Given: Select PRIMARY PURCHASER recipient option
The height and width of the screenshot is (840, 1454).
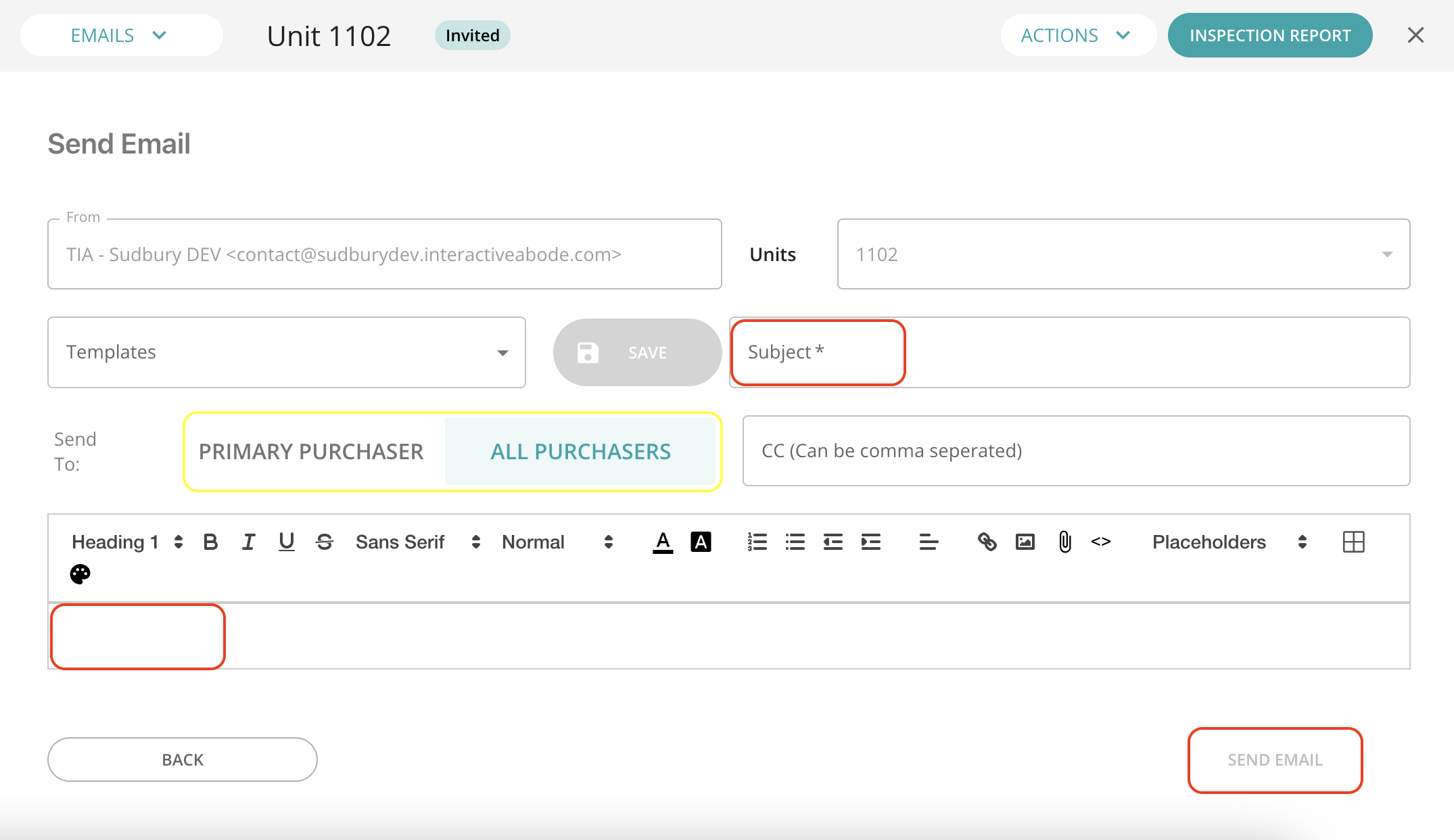Looking at the screenshot, I should 311,451.
